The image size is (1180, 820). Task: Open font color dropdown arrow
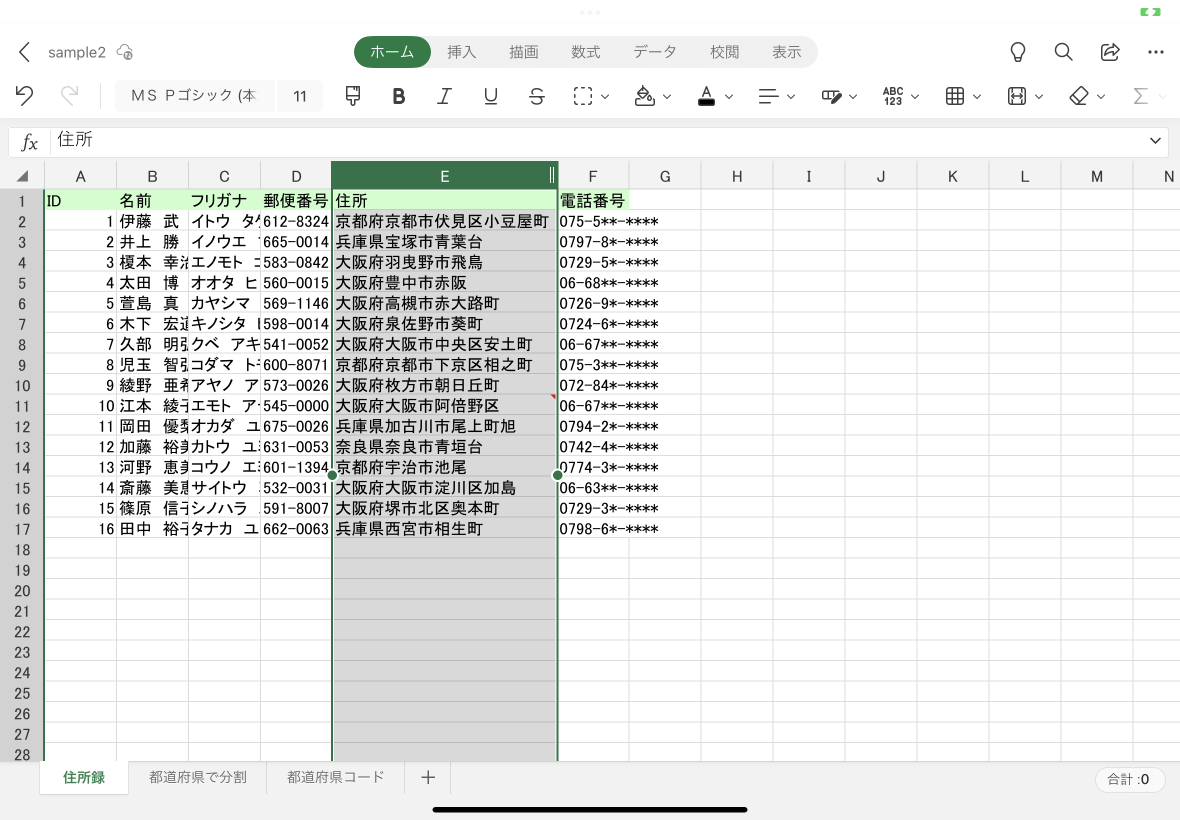point(728,96)
